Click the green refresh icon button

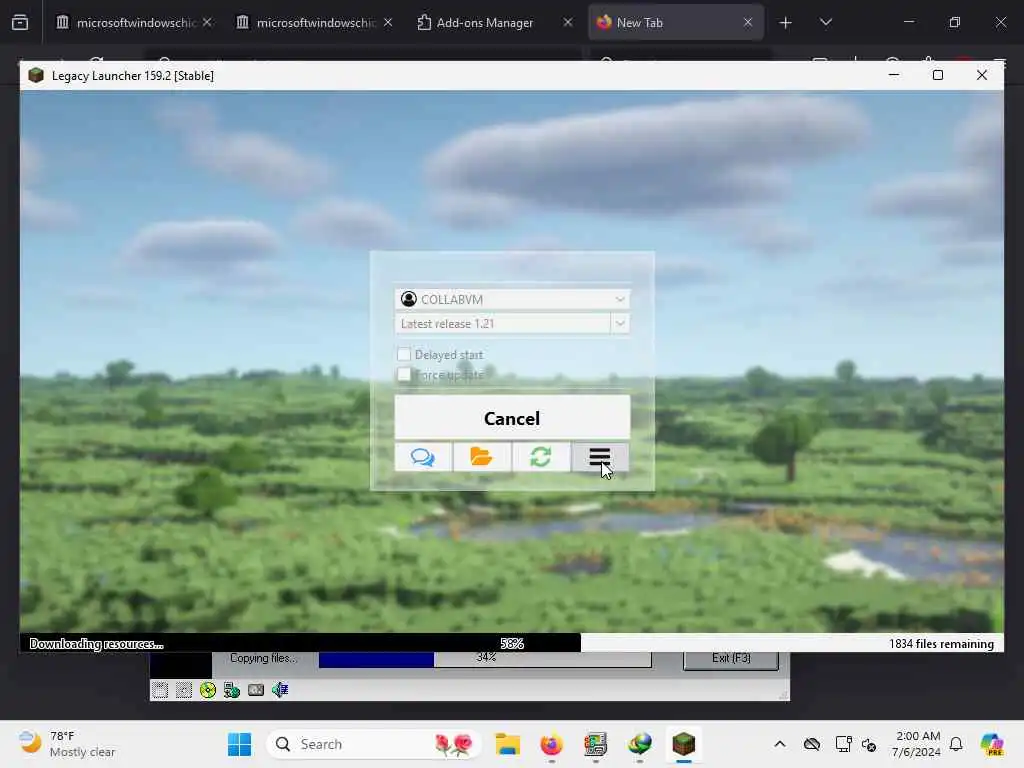pyautogui.click(x=541, y=456)
